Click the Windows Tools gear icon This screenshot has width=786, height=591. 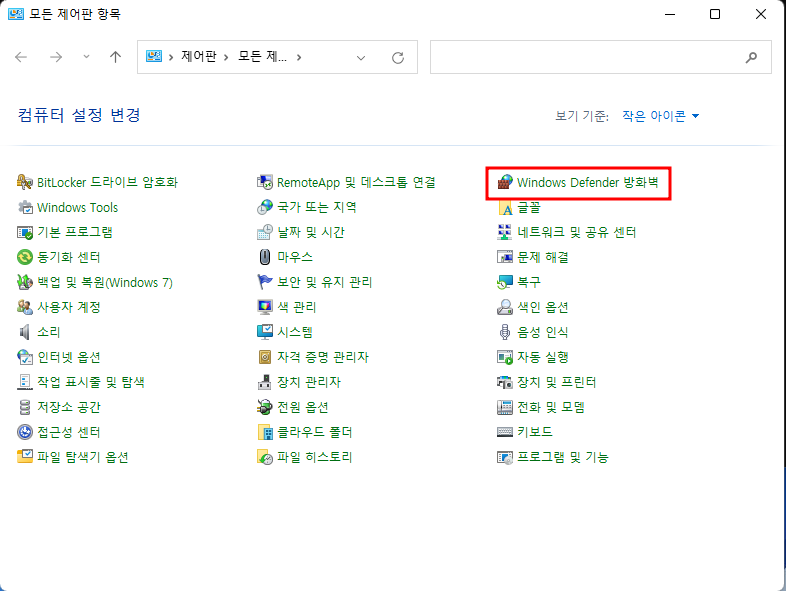25,207
